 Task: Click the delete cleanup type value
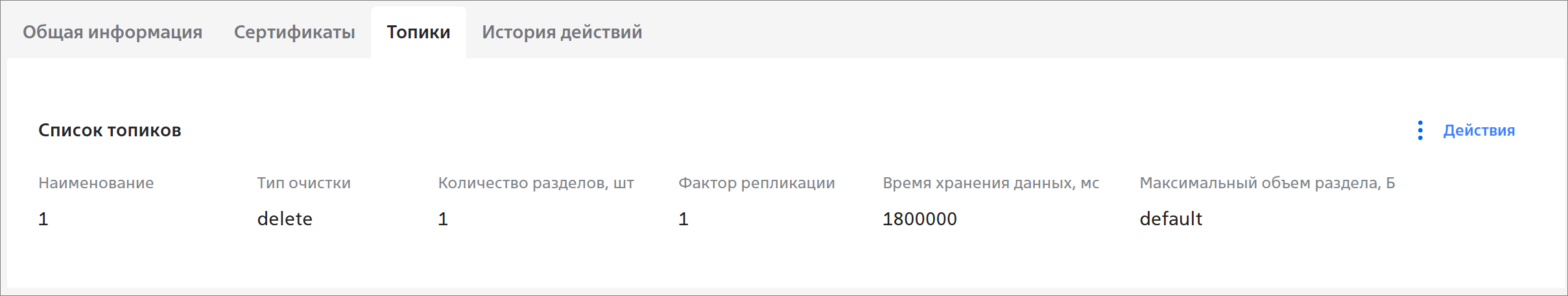(x=285, y=219)
